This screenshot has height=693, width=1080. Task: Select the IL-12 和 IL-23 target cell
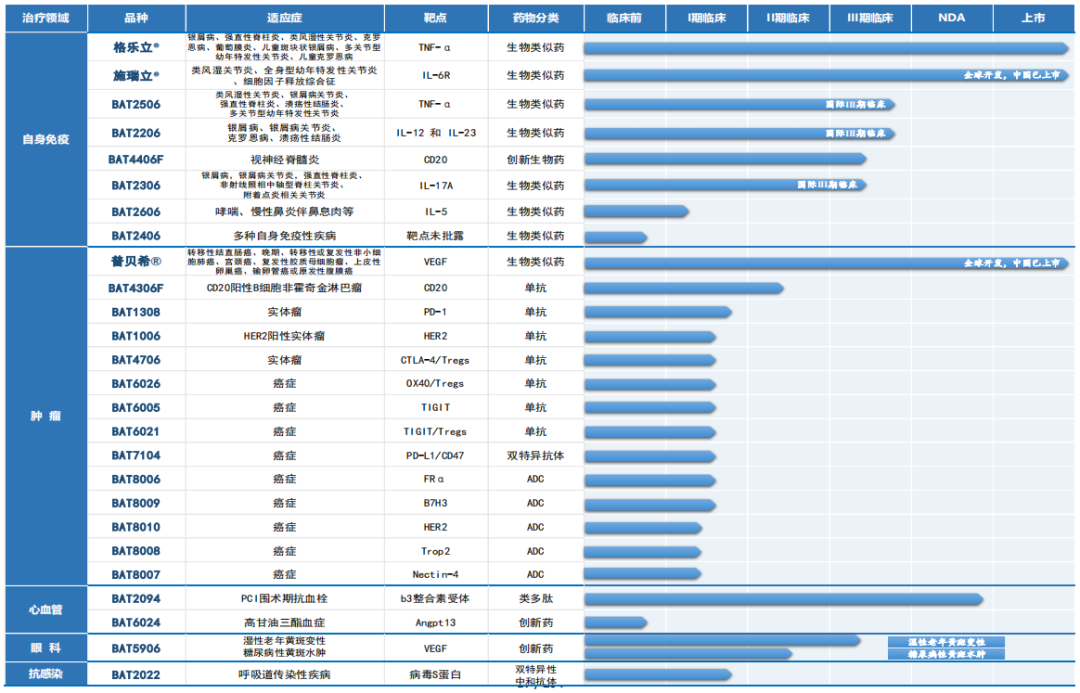point(436,133)
